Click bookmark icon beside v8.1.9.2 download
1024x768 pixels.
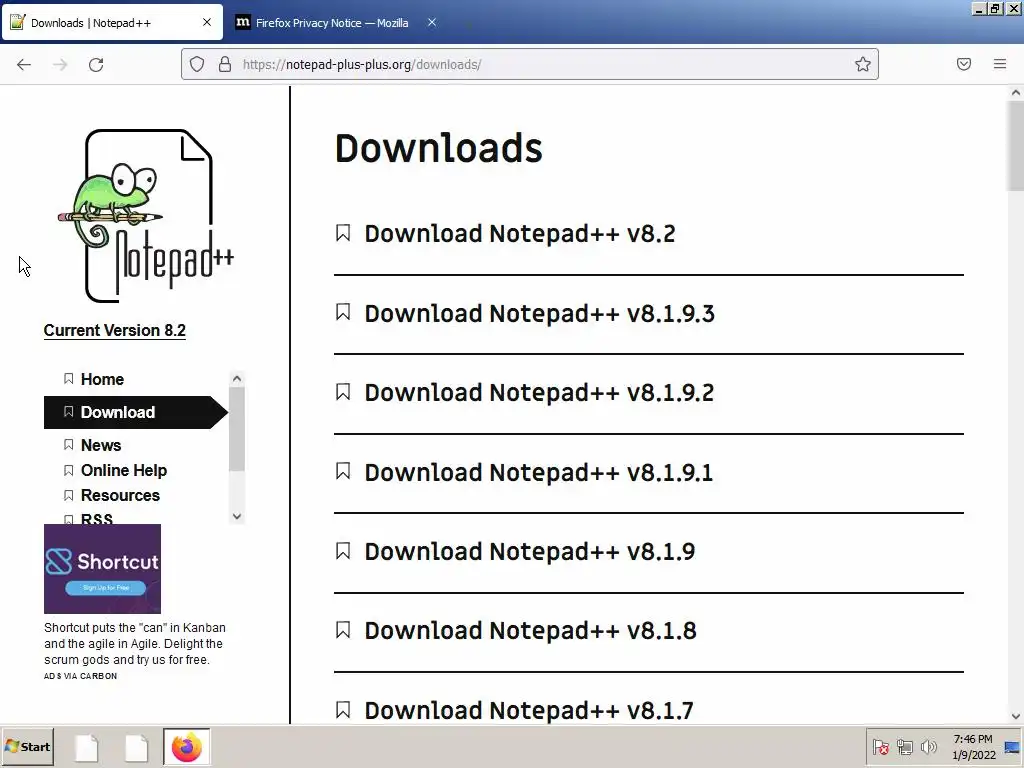click(343, 392)
